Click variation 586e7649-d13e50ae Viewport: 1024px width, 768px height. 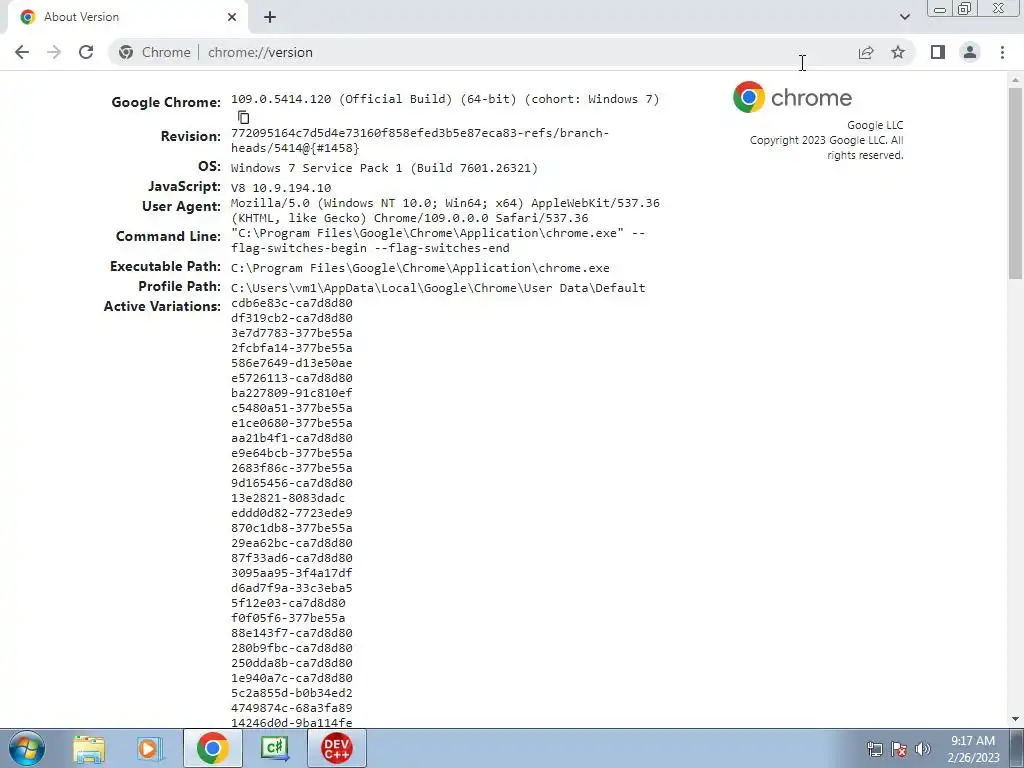[292, 363]
